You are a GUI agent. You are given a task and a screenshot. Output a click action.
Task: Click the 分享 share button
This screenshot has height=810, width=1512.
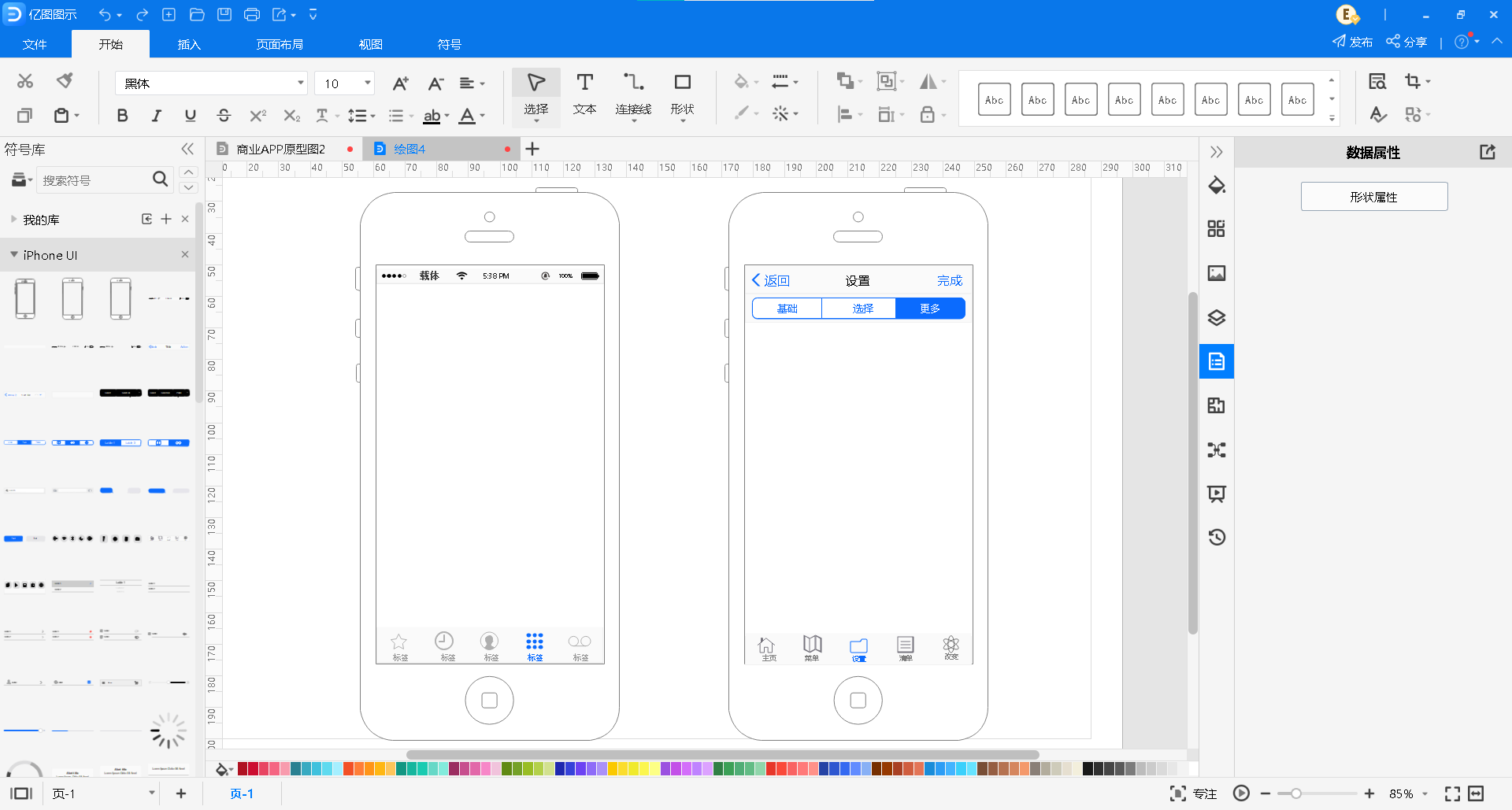coord(1406,42)
